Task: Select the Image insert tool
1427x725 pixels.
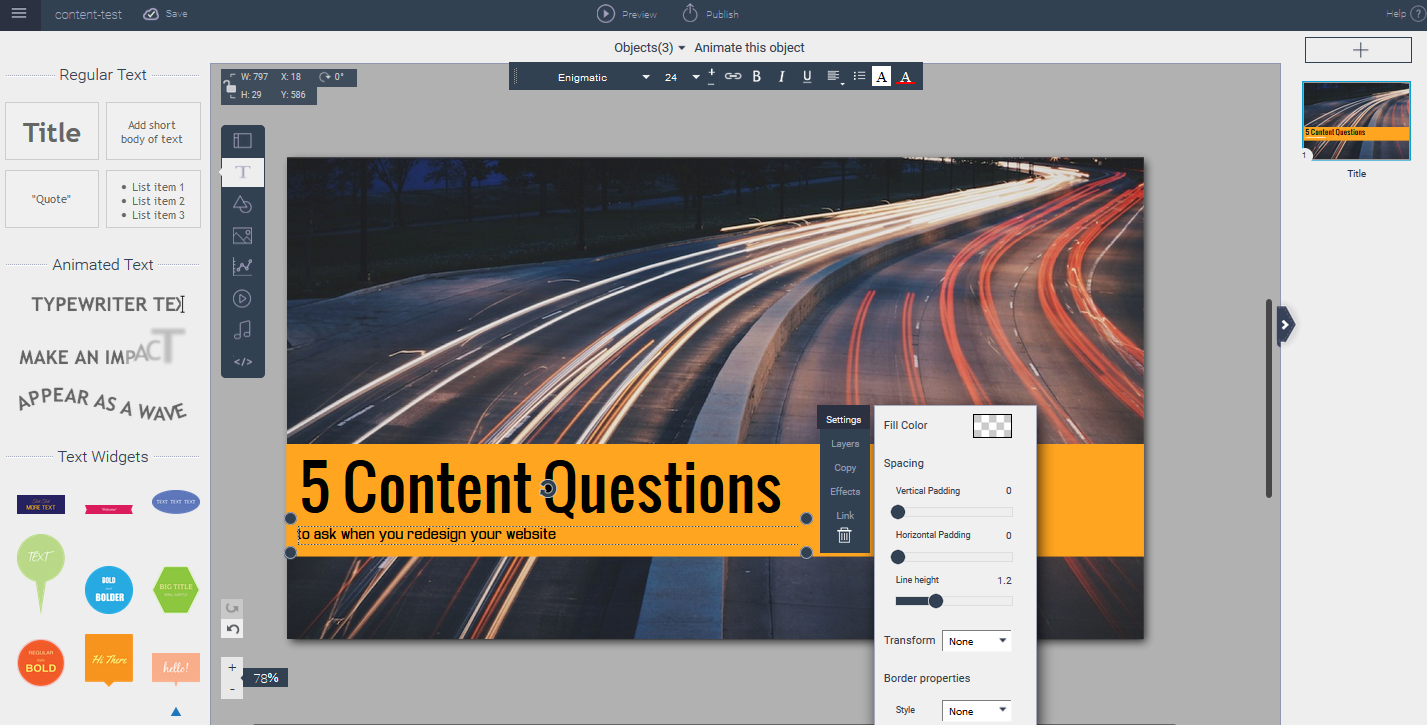Action: 242,236
